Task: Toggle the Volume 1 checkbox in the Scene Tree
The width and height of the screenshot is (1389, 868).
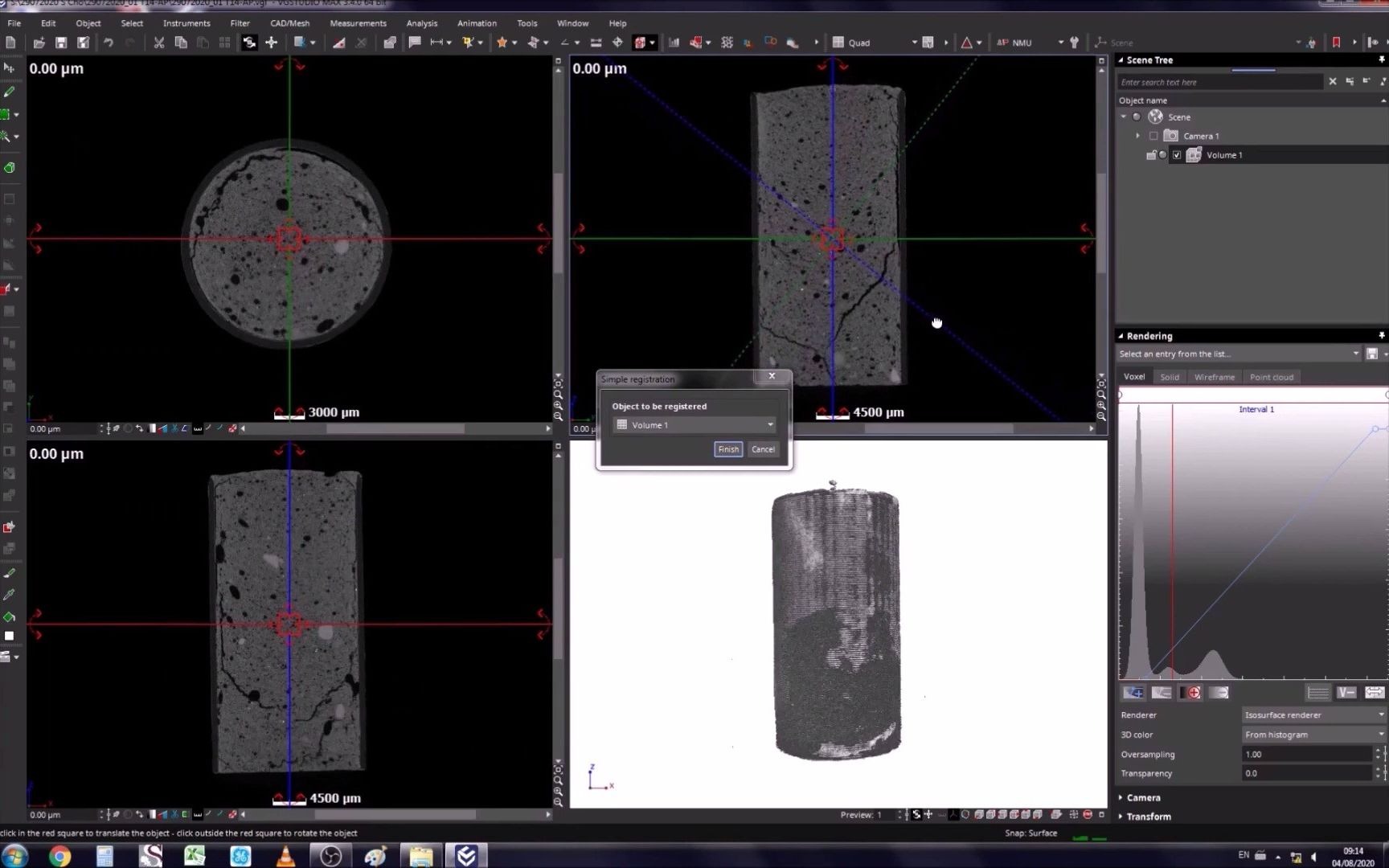Action: [x=1177, y=155]
